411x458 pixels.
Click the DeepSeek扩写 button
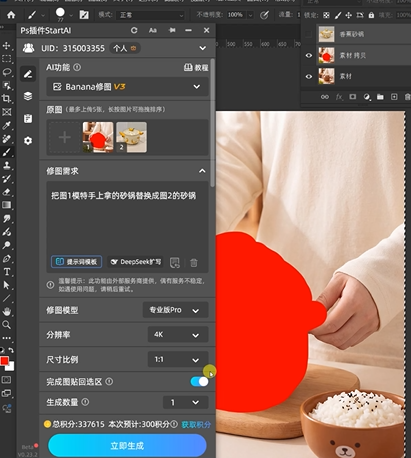pos(136,262)
